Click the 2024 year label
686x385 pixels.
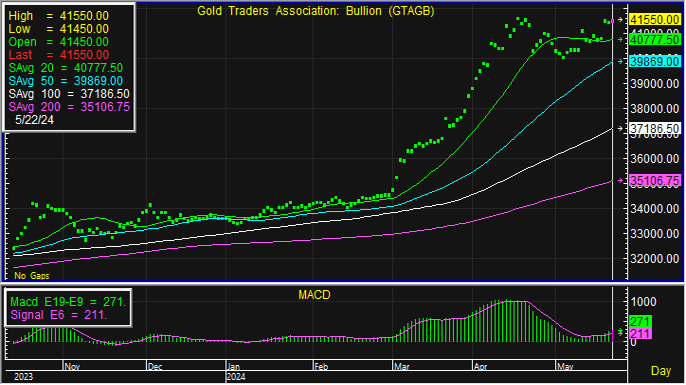(x=236, y=377)
